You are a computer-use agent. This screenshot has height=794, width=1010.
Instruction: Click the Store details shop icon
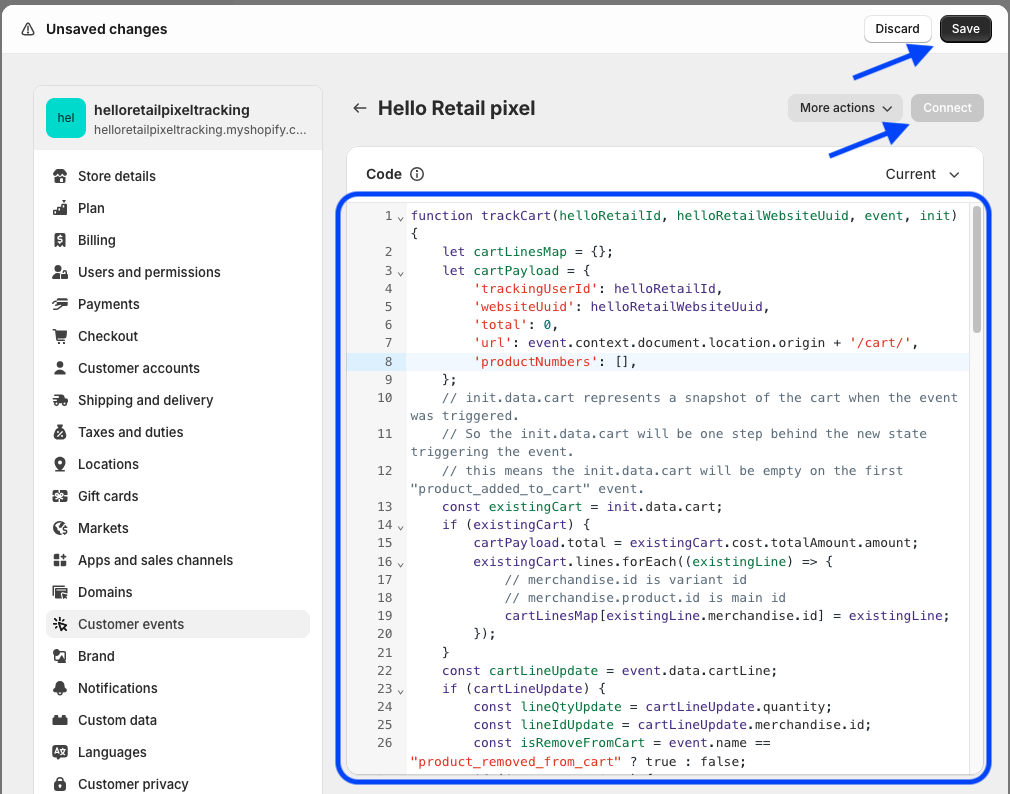pyautogui.click(x=60, y=176)
